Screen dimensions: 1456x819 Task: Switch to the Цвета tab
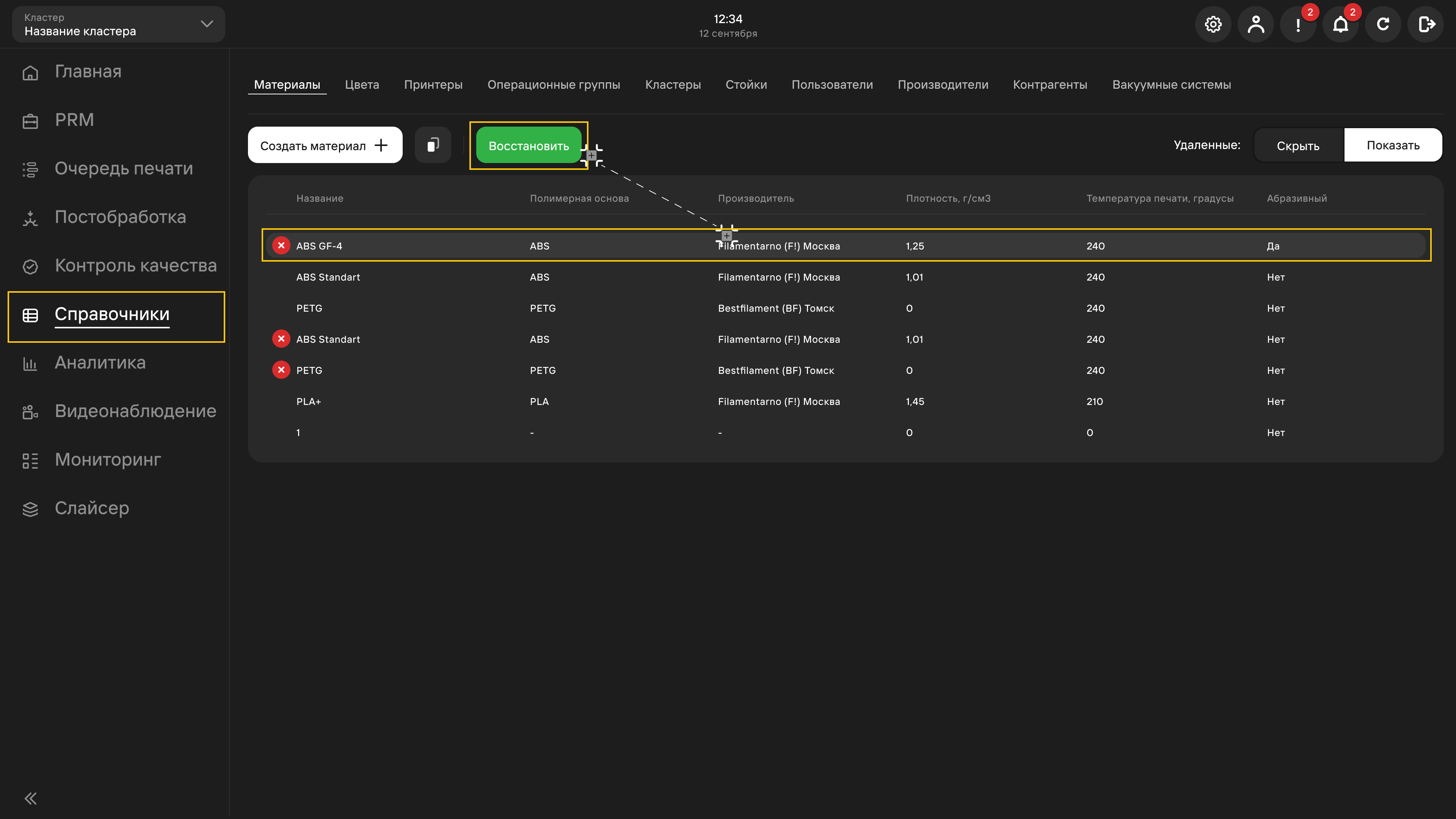[362, 85]
